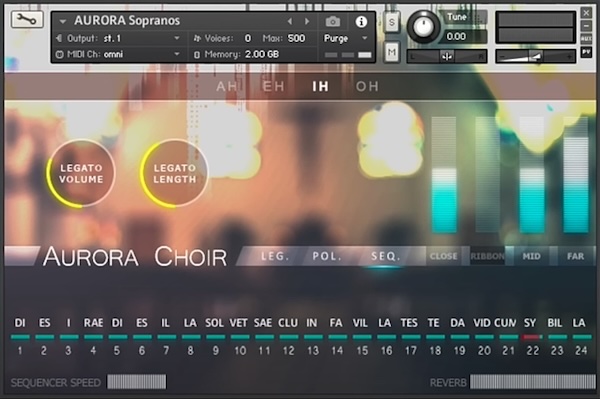Select the OH vowel
The height and width of the screenshot is (399, 600).
coord(367,86)
